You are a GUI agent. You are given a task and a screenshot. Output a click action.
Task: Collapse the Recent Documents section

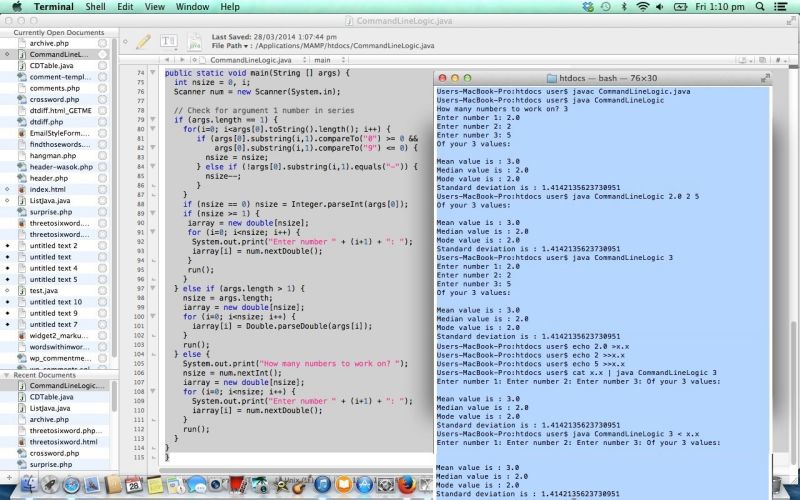(x=7, y=375)
